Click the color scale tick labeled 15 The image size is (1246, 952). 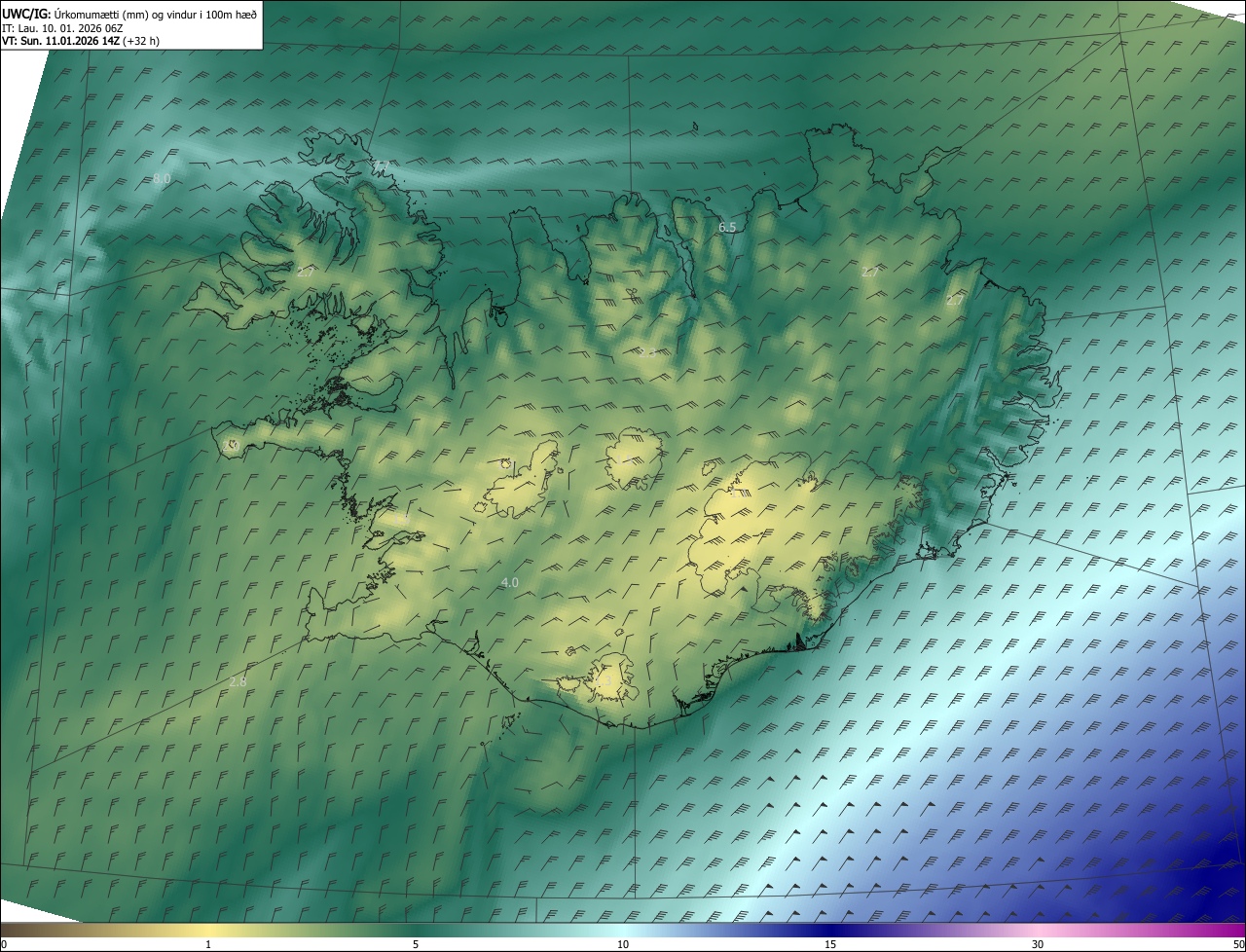click(830, 944)
